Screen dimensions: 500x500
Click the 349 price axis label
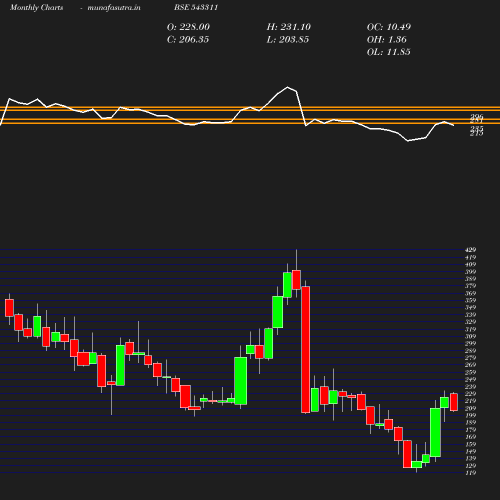[x=471, y=308]
